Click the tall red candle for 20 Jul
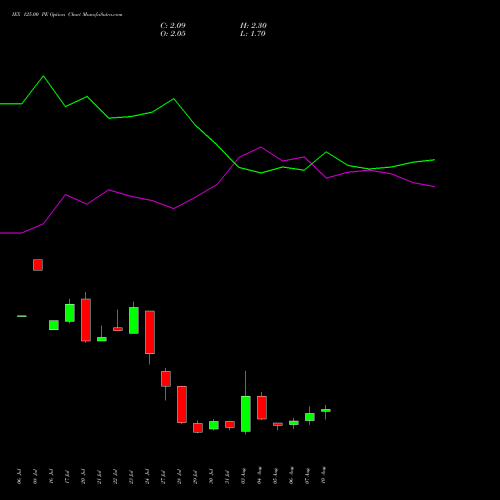 pos(86,319)
